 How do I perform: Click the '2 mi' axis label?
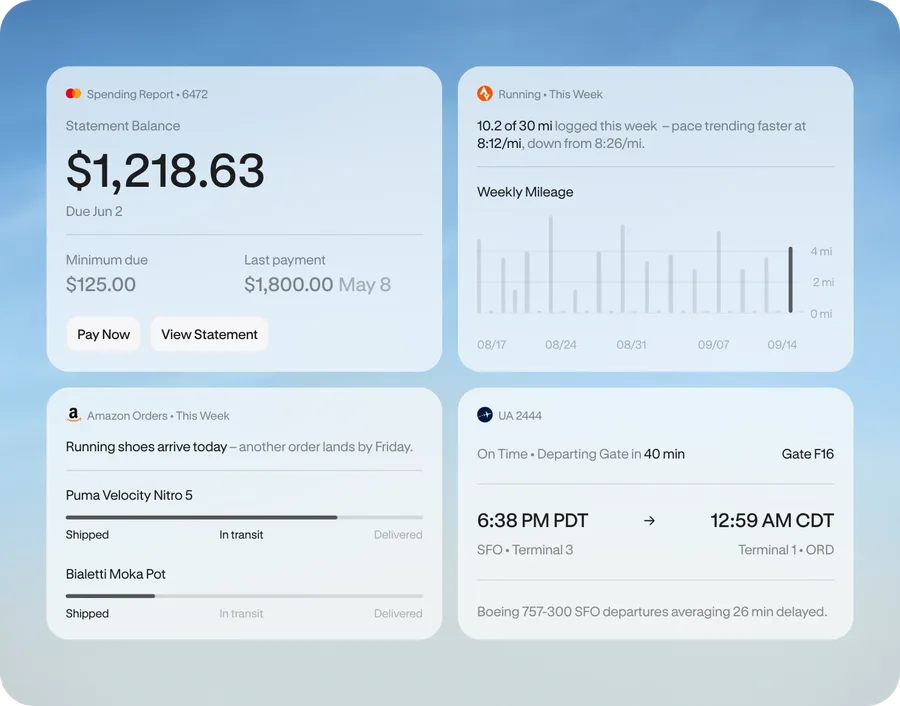pos(823,282)
